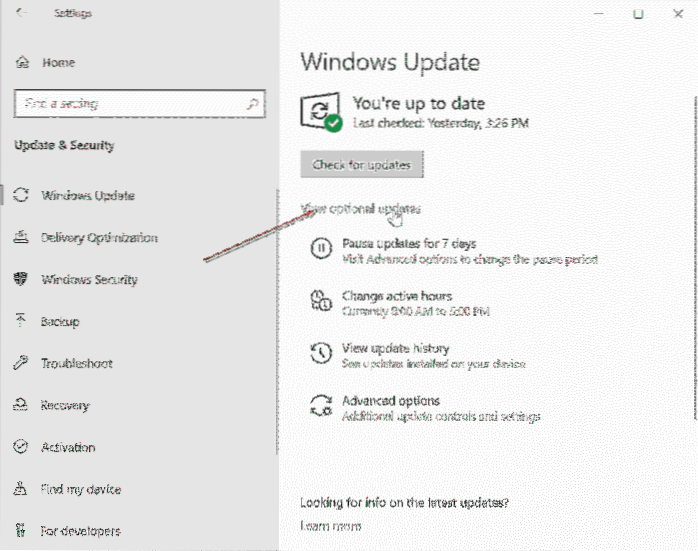Click the Advanced options gear icon
The image size is (698, 551).
pos(321,407)
